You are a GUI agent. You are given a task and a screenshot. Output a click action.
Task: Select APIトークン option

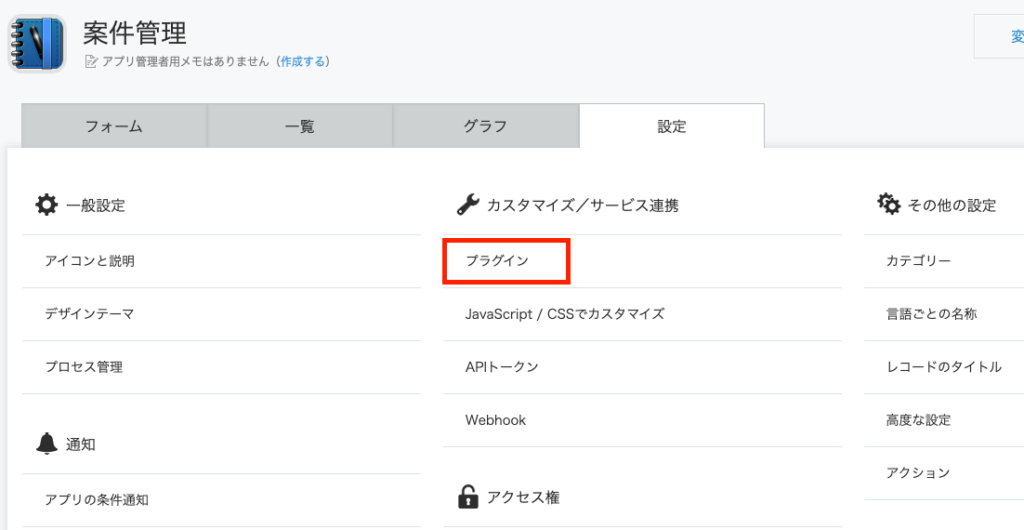coord(502,367)
